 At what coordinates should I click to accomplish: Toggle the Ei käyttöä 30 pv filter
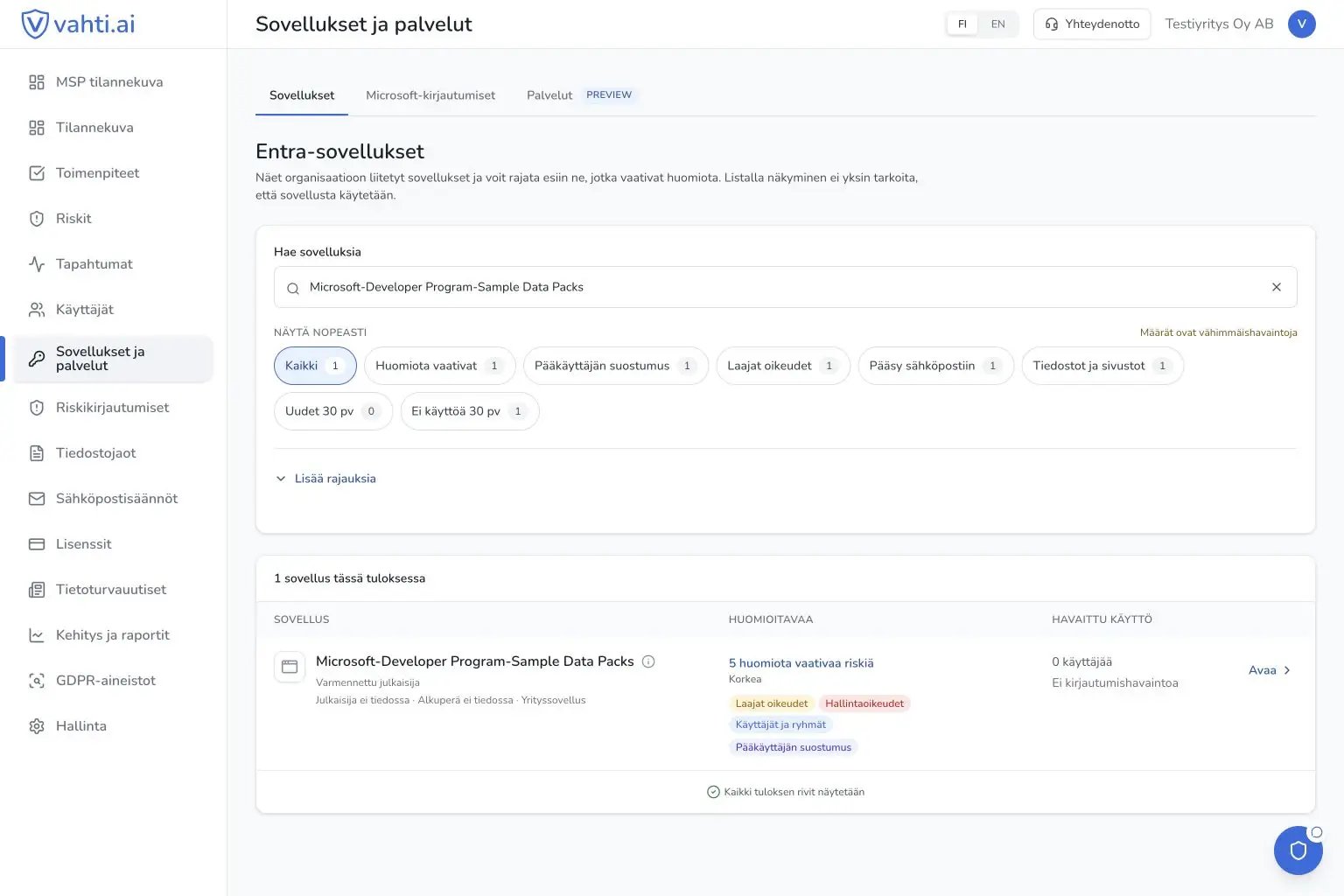470,411
